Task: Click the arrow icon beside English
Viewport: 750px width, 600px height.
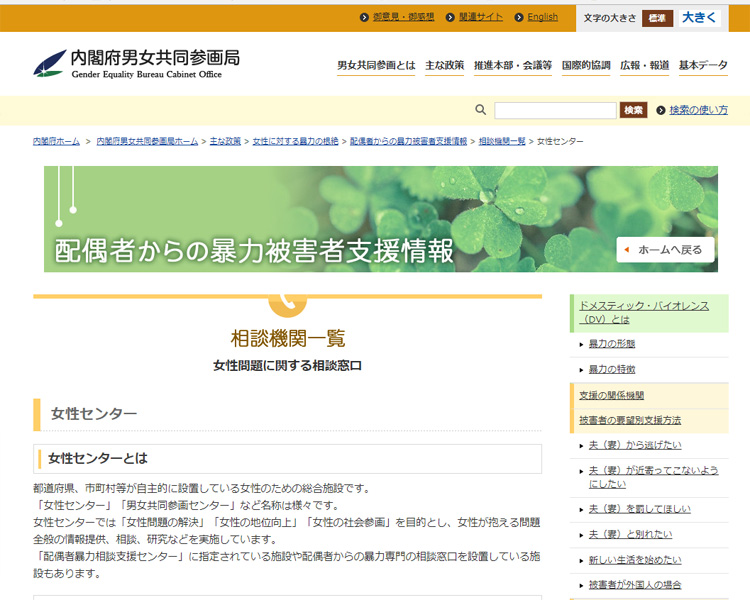Action: [x=519, y=17]
